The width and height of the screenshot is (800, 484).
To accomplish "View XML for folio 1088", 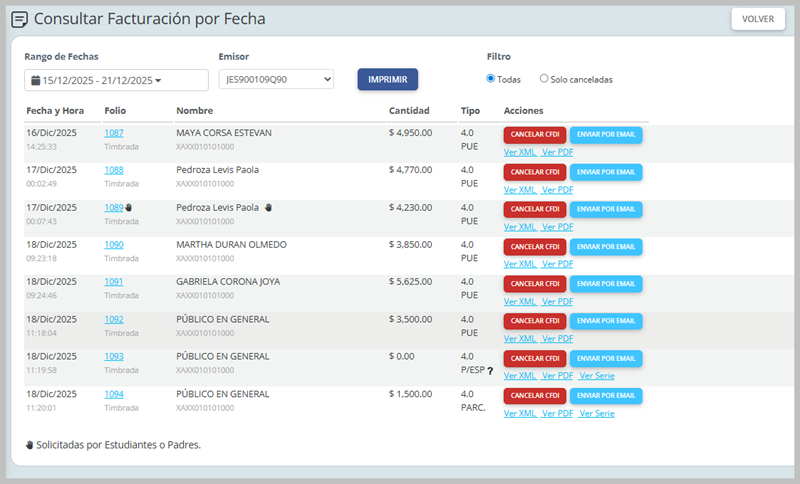I will [x=520, y=189].
